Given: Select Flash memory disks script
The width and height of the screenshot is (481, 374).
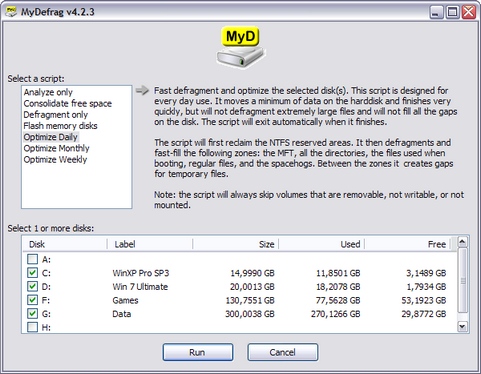Looking at the screenshot, I should pos(60,126).
